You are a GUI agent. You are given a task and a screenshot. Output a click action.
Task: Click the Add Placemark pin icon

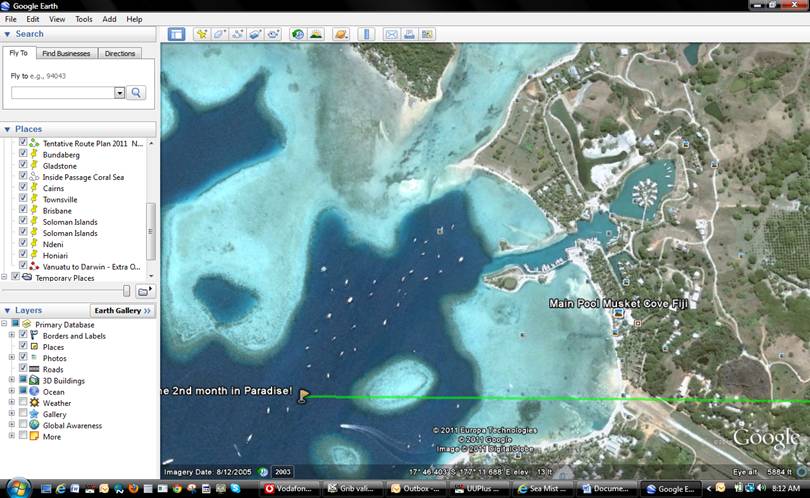click(201, 35)
